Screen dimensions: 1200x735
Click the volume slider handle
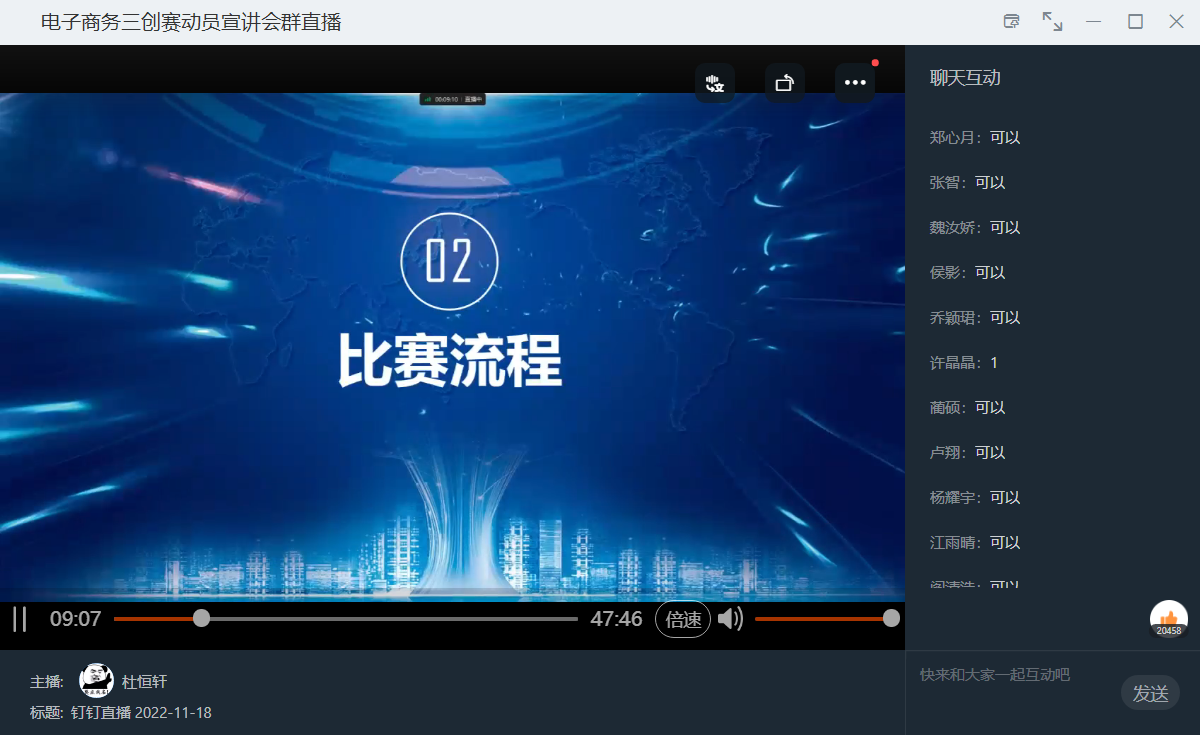[x=890, y=619]
